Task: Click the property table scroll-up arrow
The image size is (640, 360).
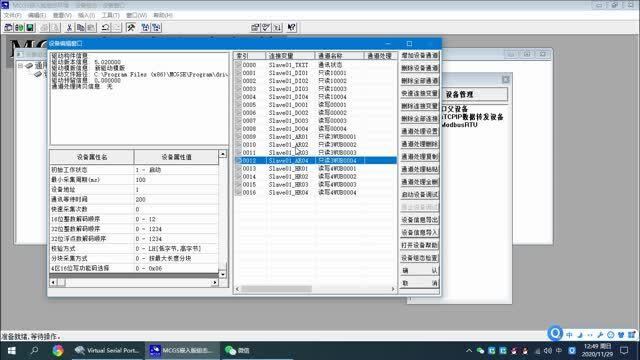Action: 222,154
